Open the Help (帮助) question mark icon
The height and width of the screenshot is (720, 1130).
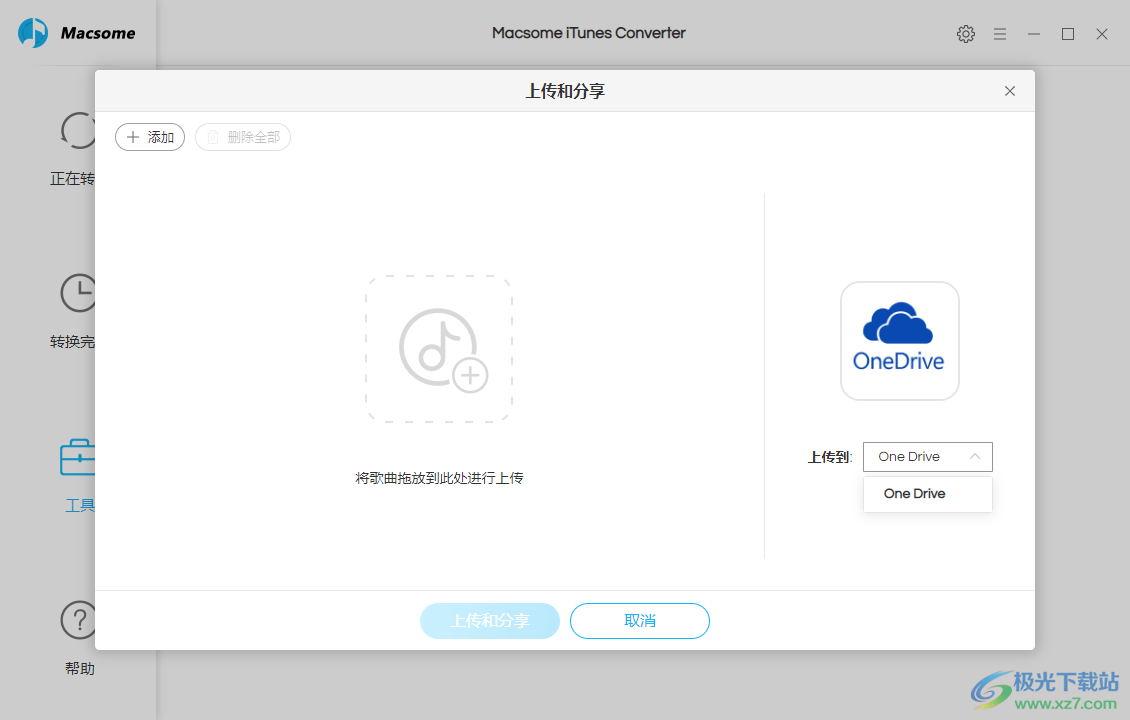point(78,620)
